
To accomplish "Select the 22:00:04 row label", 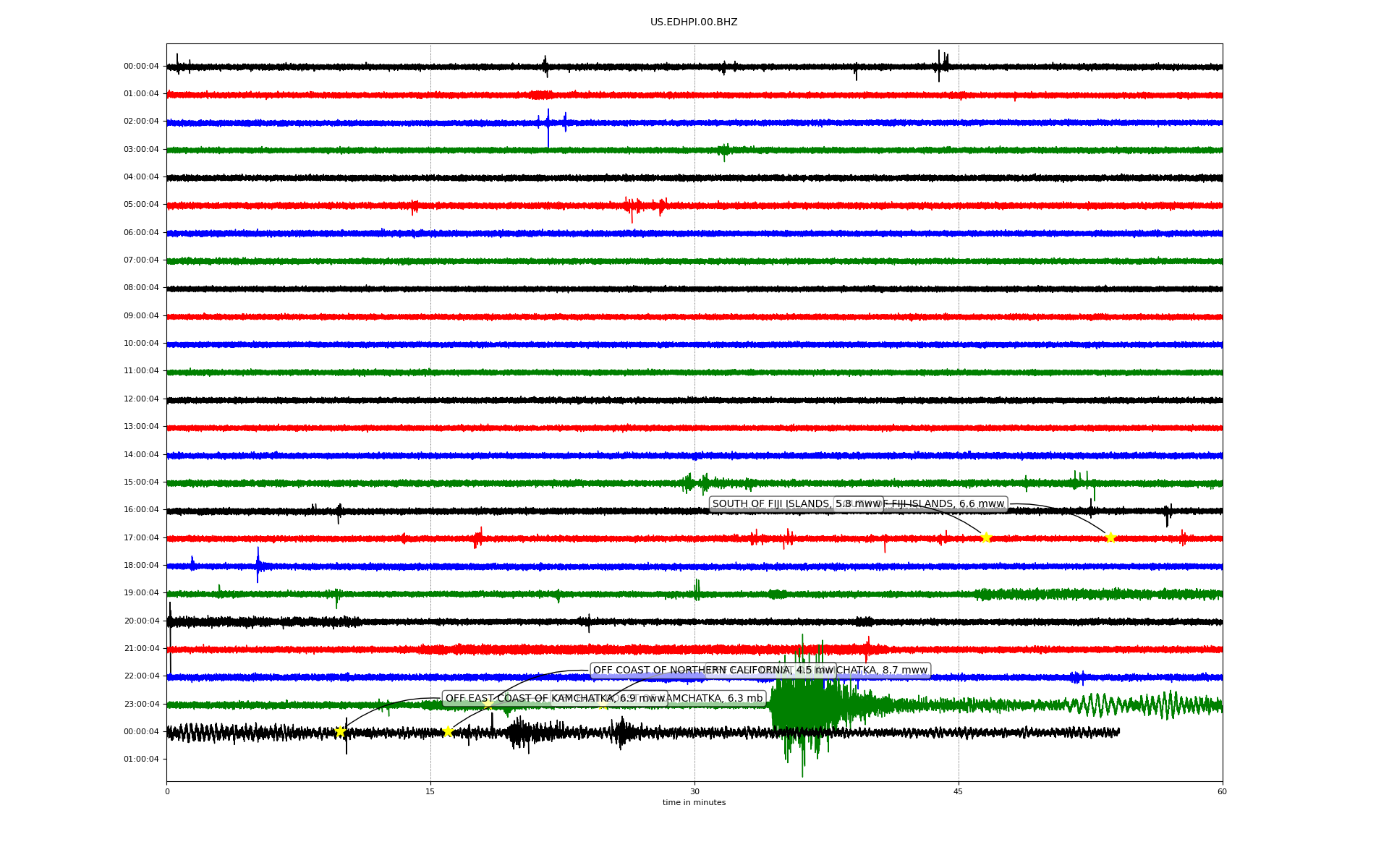I will click(x=141, y=676).
